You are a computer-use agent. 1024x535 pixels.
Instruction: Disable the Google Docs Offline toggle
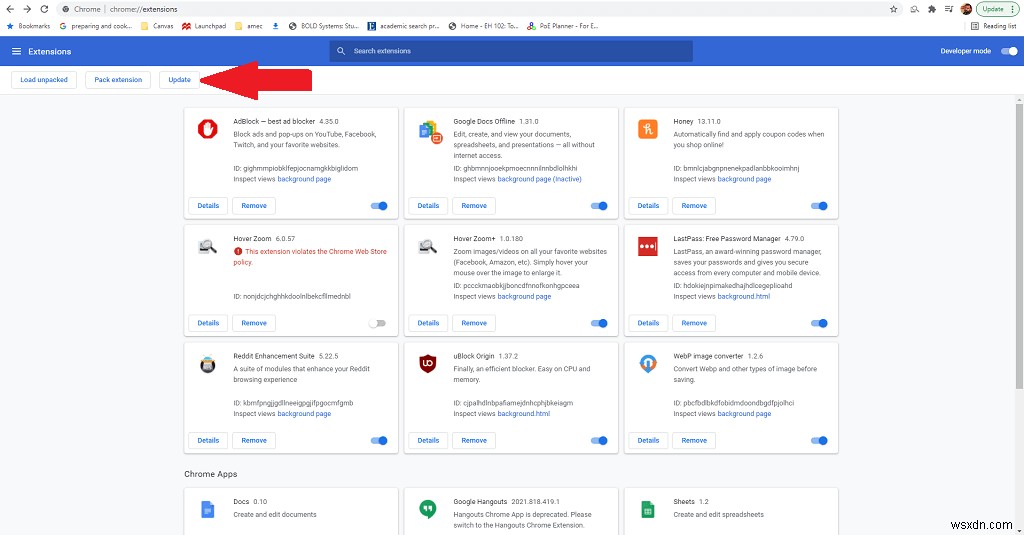(x=599, y=206)
